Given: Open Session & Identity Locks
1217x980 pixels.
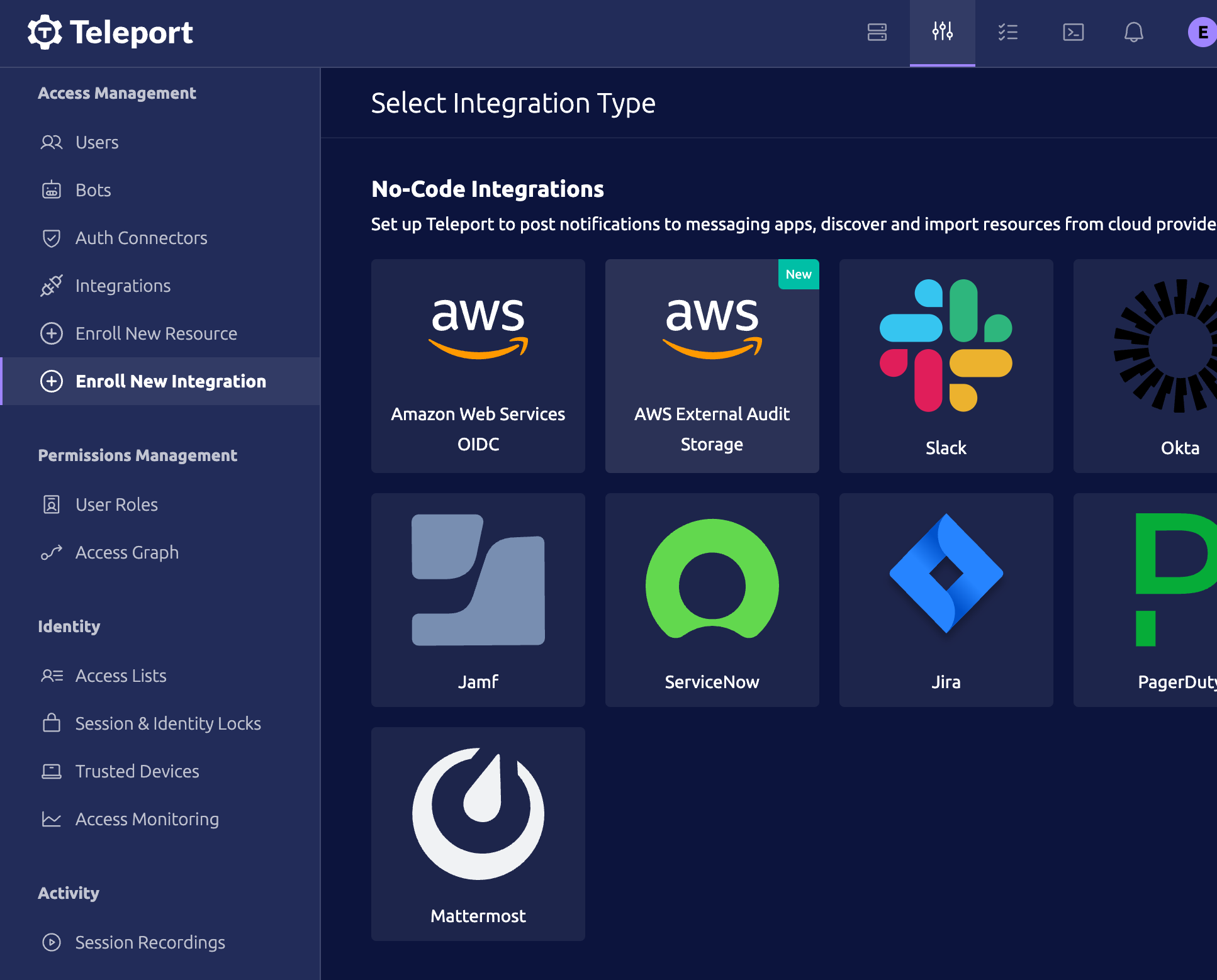Looking at the screenshot, I should [x=168, y=723].
